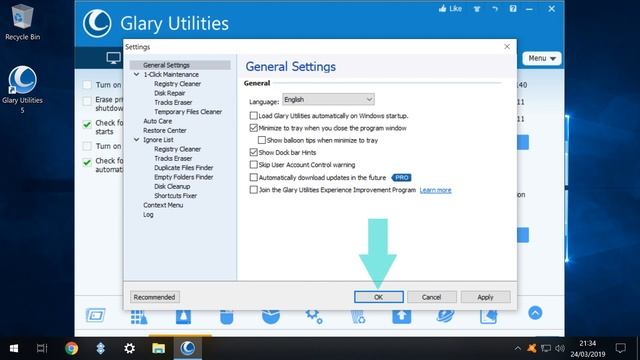Viewport: 640px width, 360px height.
Task: Click the Cancel button
Action: click(x=431, y=297)
